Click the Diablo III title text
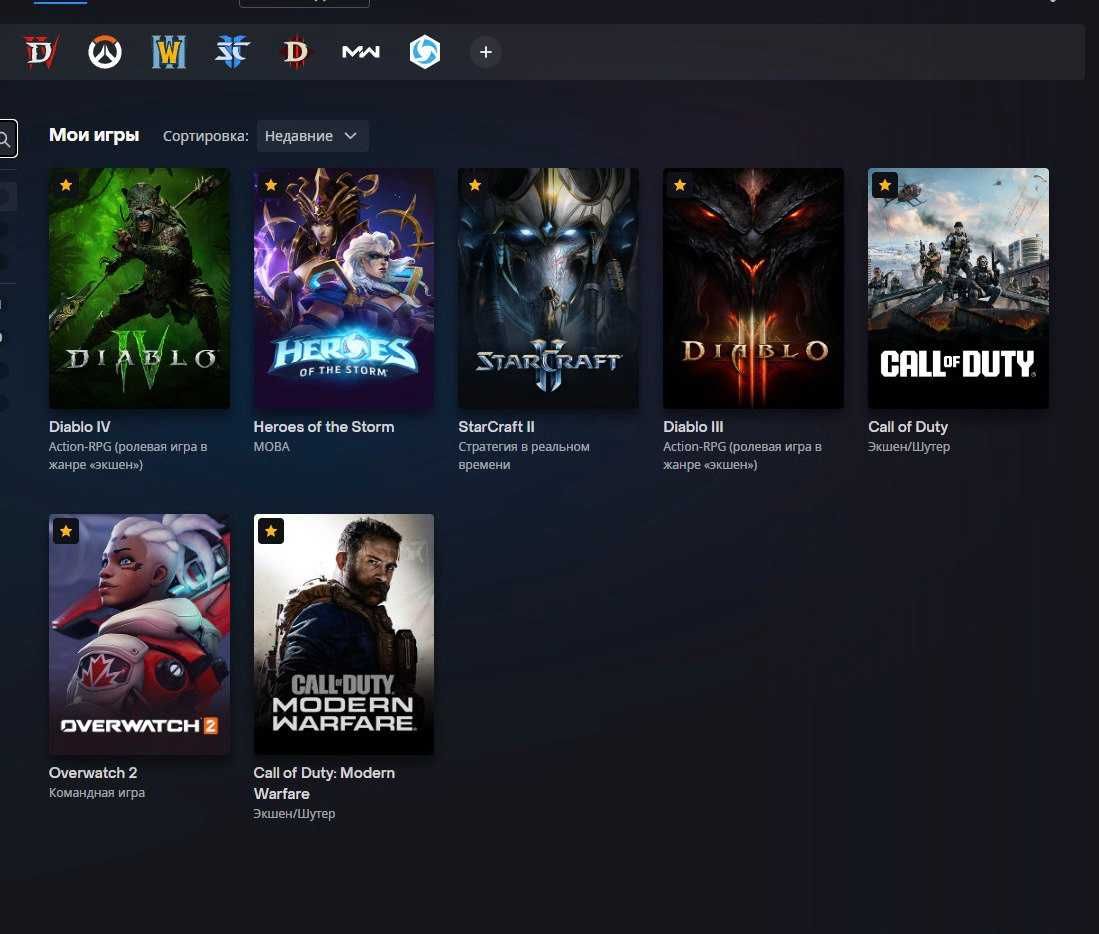 693,427
